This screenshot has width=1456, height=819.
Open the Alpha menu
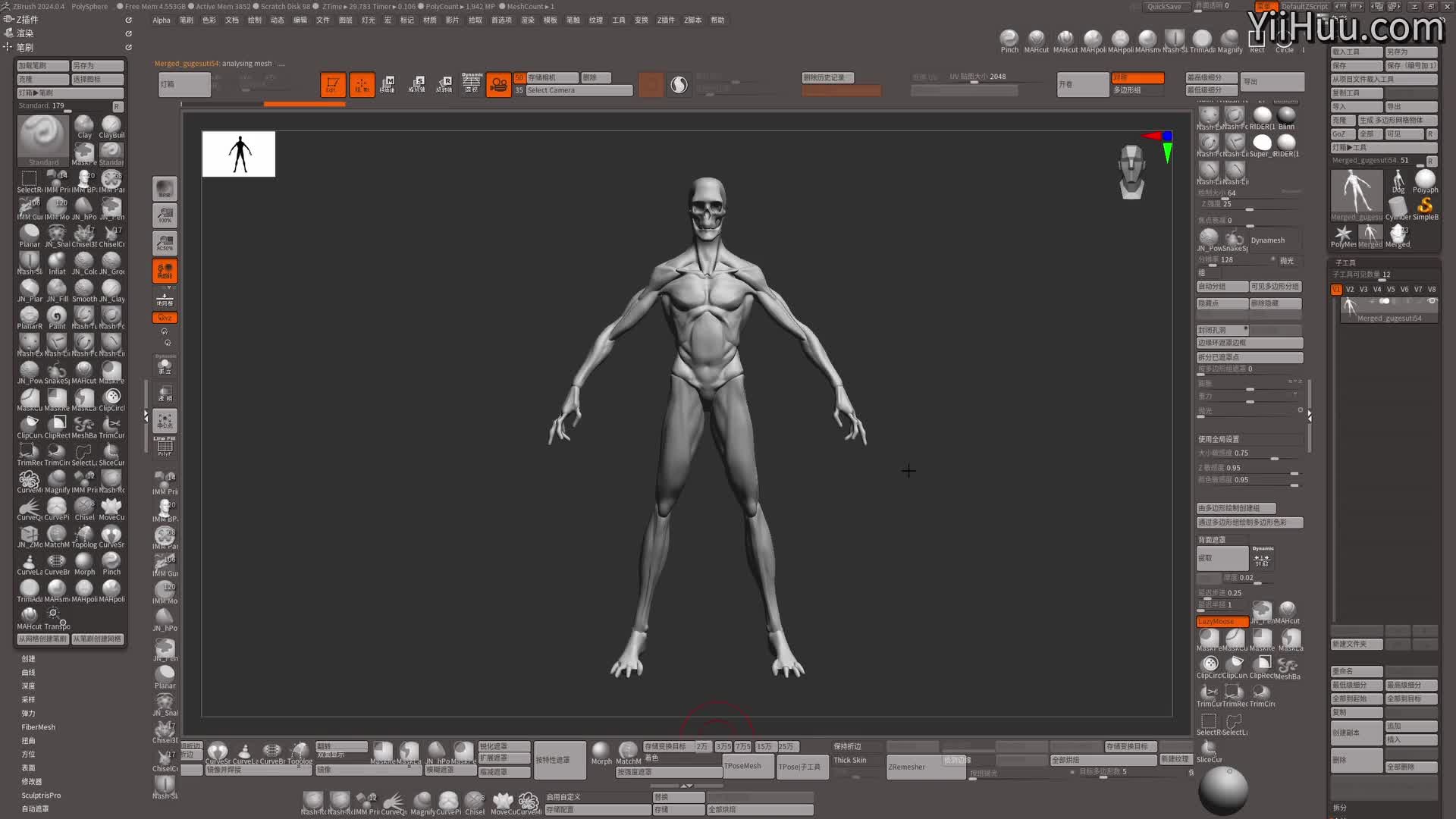[161, 20]
